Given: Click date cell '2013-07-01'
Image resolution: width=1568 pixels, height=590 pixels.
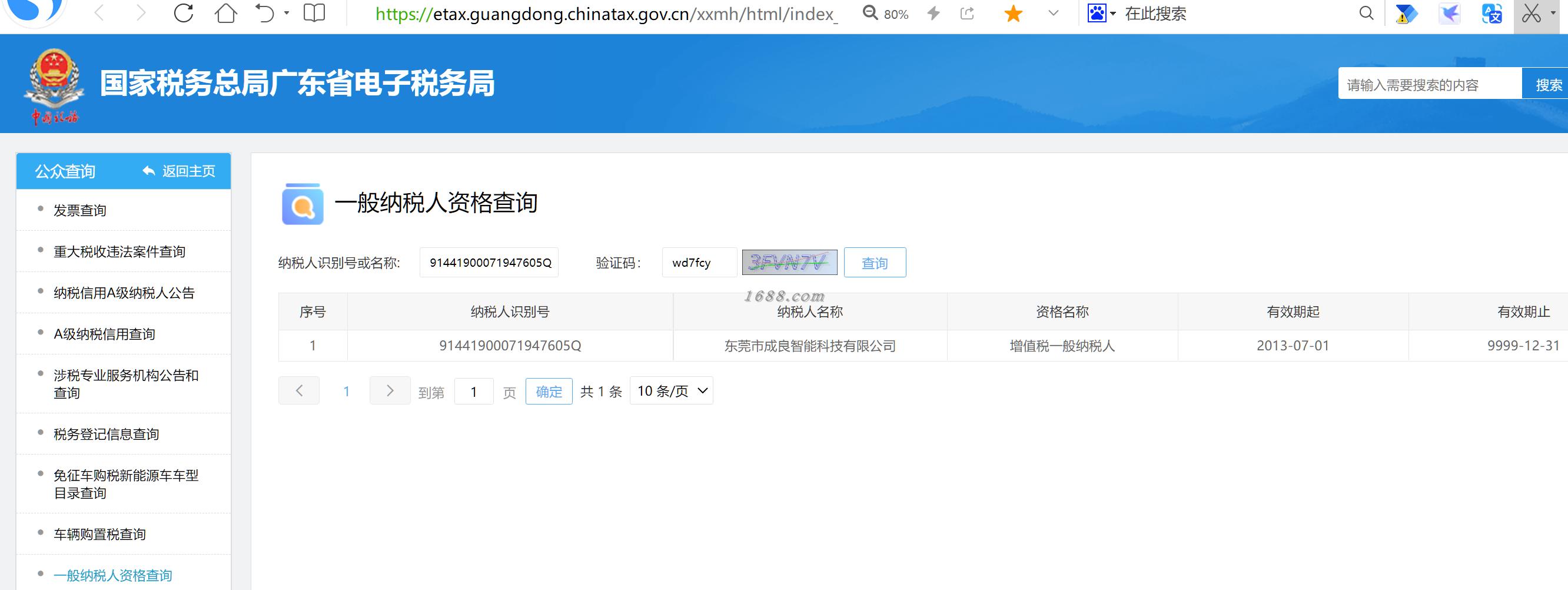Looking at the screenshot, I should click(1293, 346).
